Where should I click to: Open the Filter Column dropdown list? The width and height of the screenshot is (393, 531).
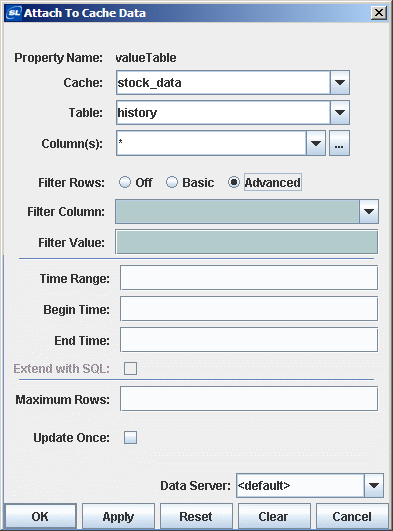pyautogui.click(x=369, y=212)
